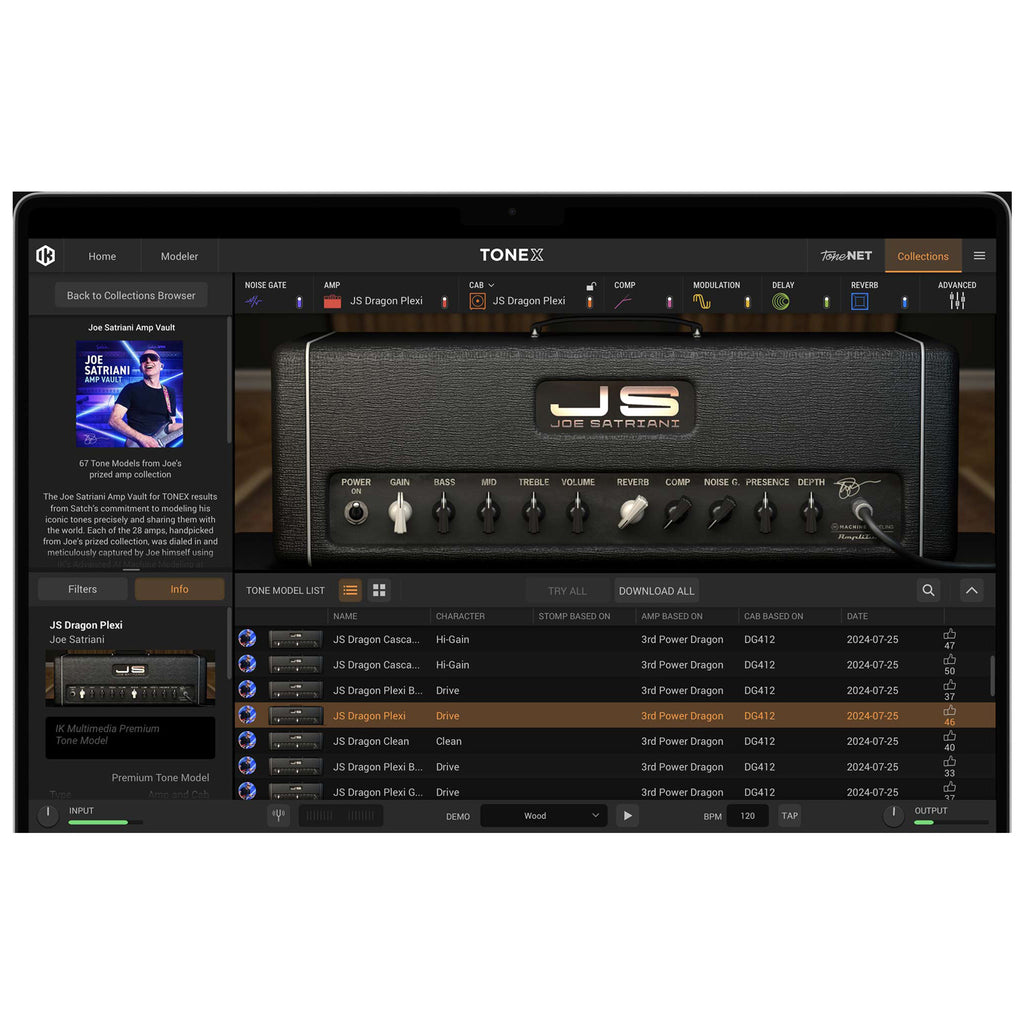The image size is (1024, 1024).
Task: Switch tone model list to list view
Action: [x=350, y=590]
